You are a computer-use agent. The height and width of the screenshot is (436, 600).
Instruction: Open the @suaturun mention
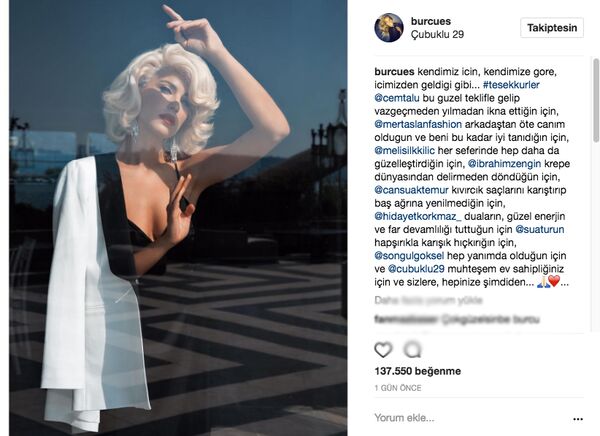coord(540,229)
